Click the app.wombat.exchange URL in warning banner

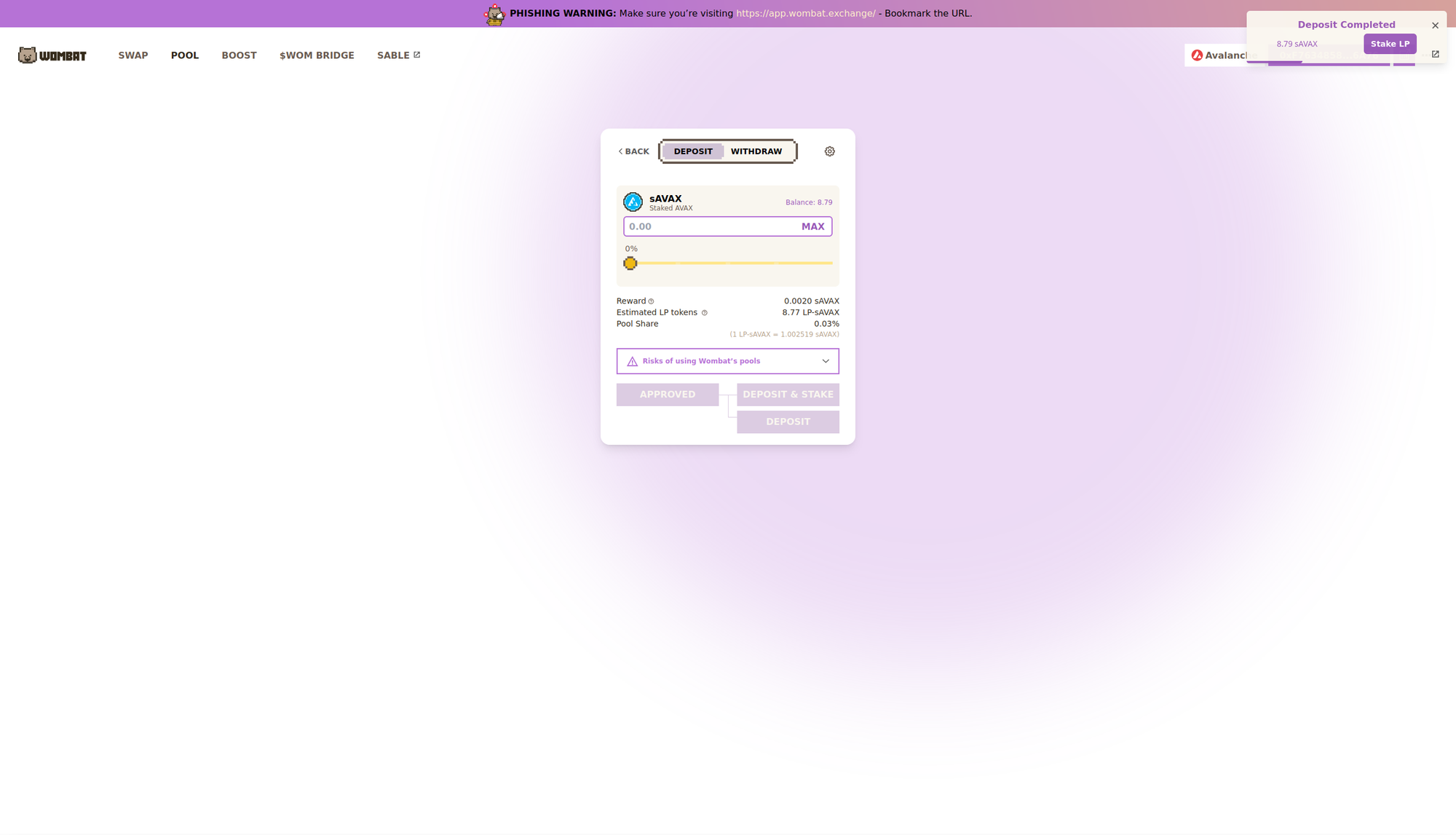pyautogui.click(x=806, y=13)
